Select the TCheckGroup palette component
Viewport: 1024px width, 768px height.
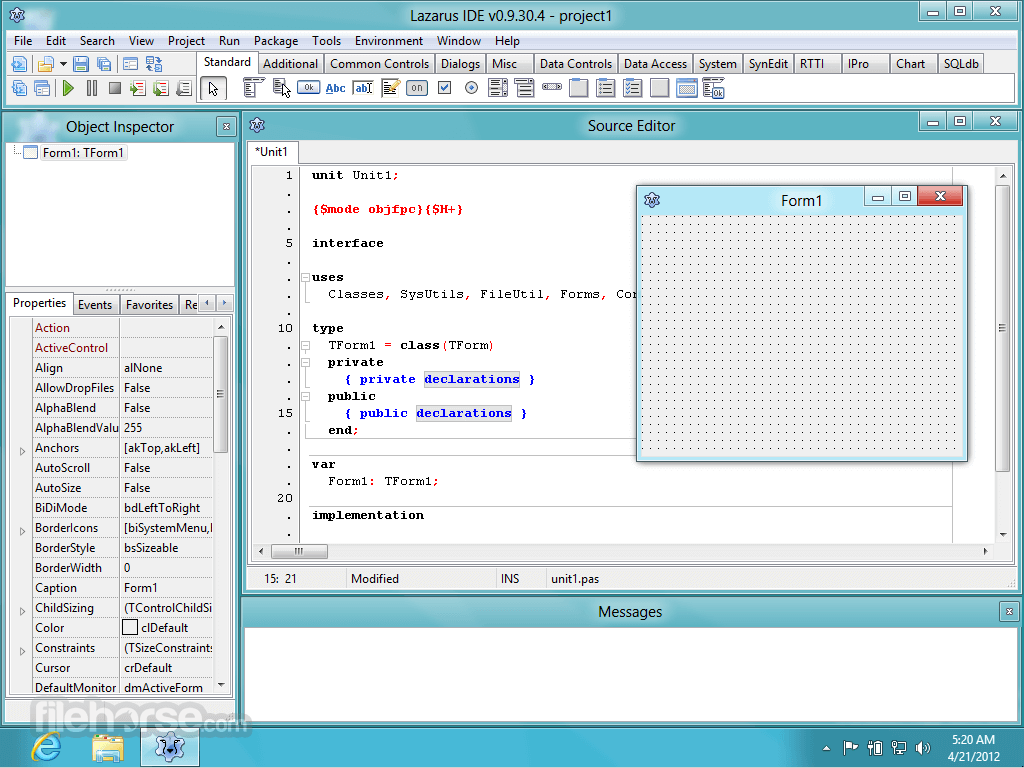(632, 88)
